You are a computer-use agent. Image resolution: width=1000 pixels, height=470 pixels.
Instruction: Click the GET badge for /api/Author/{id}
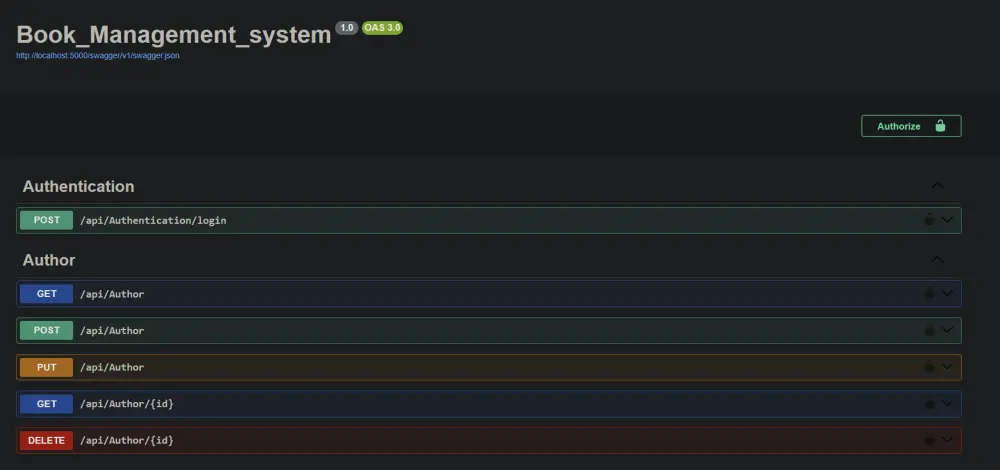pyautogui.click(x=47, y=404)
